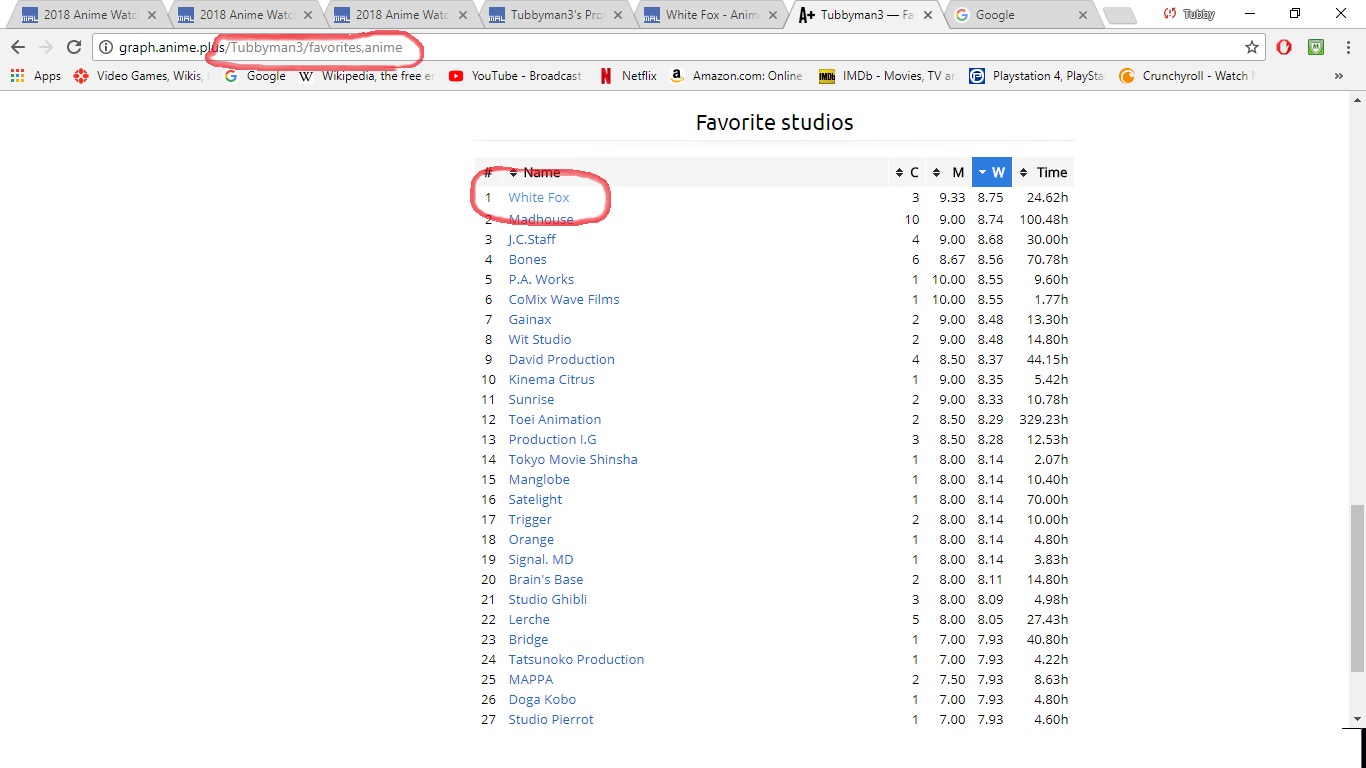The height and width of the screenshot is (768, 1366).
Task: Sort table by W weighted score column
Action: click(x=991, y=172)
